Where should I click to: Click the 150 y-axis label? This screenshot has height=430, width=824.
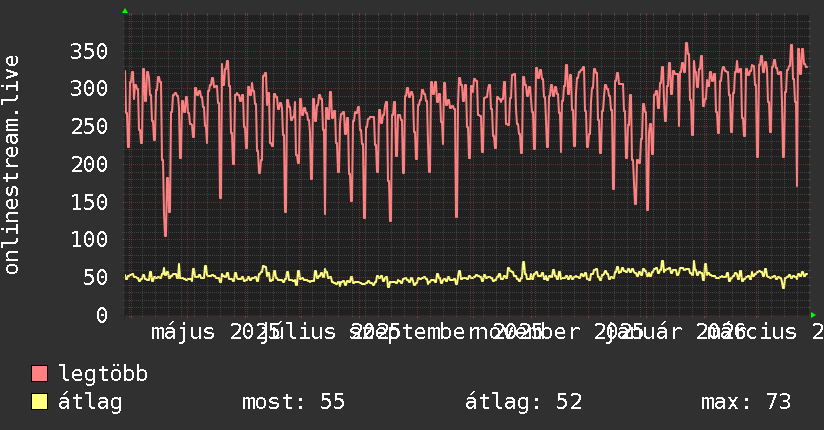[x=89, y=202]
